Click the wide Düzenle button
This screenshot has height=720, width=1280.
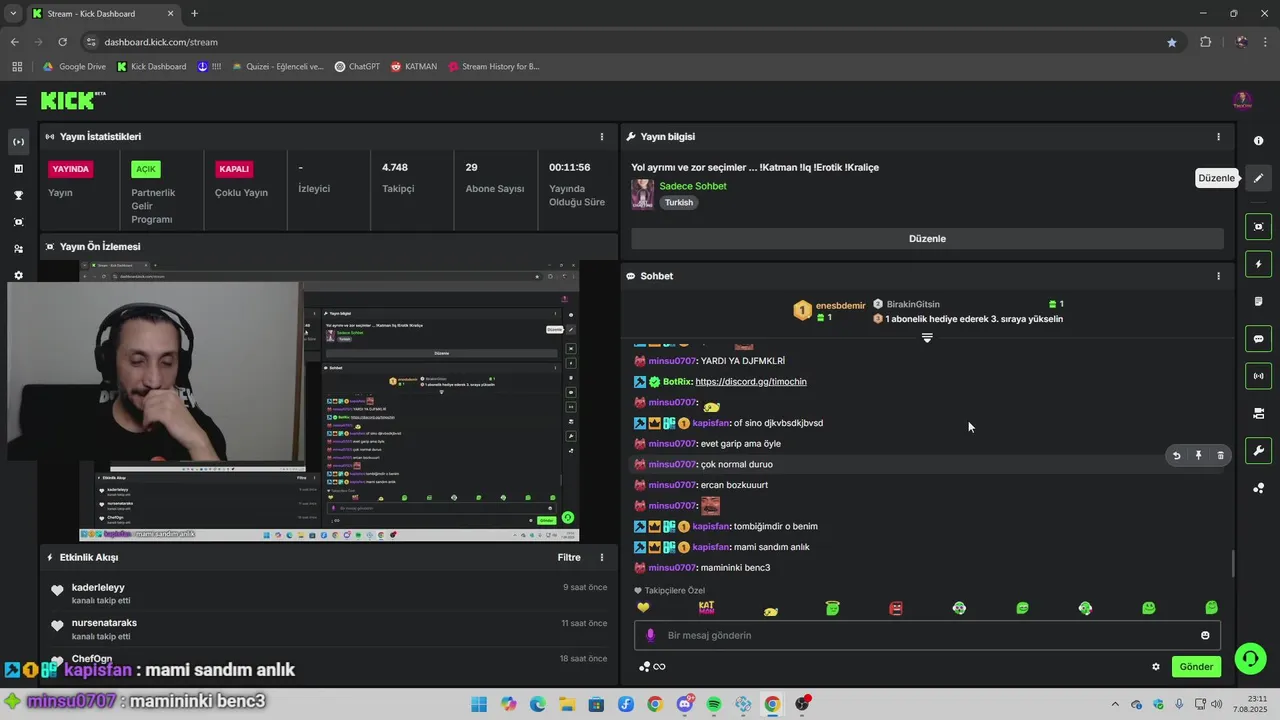coord(927,239)
